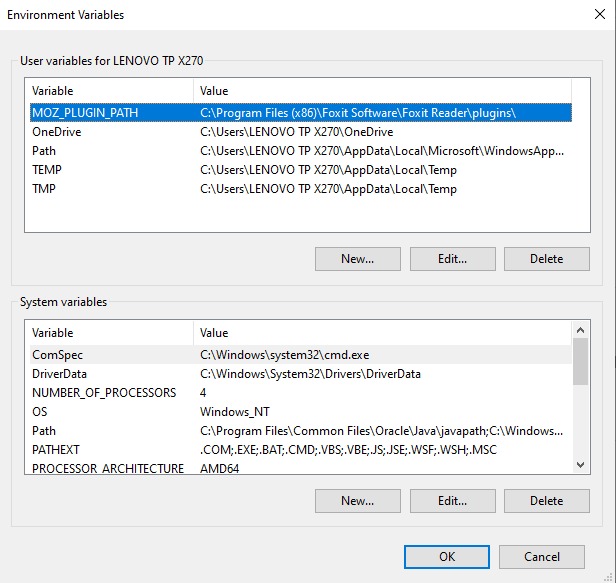Select the PATHEXT system variable row
The image size is (616, 583).
(55, 450)
